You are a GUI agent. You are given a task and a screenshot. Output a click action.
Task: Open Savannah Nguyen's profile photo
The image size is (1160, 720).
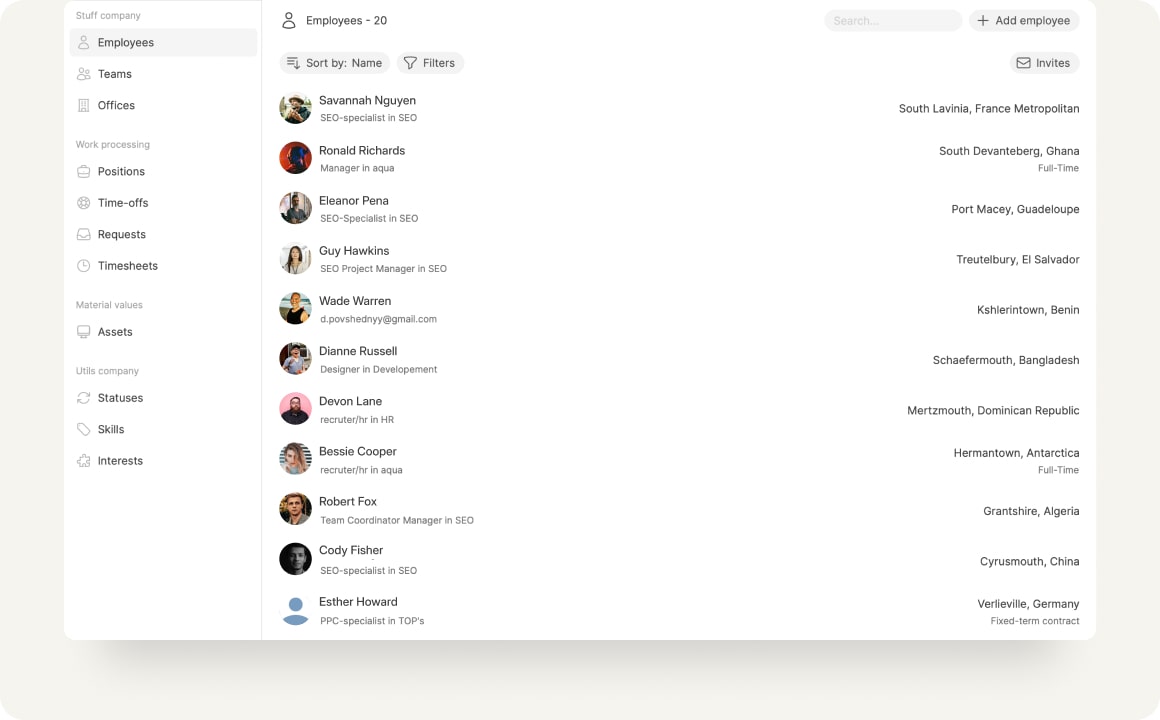click(x=295, y=108)
